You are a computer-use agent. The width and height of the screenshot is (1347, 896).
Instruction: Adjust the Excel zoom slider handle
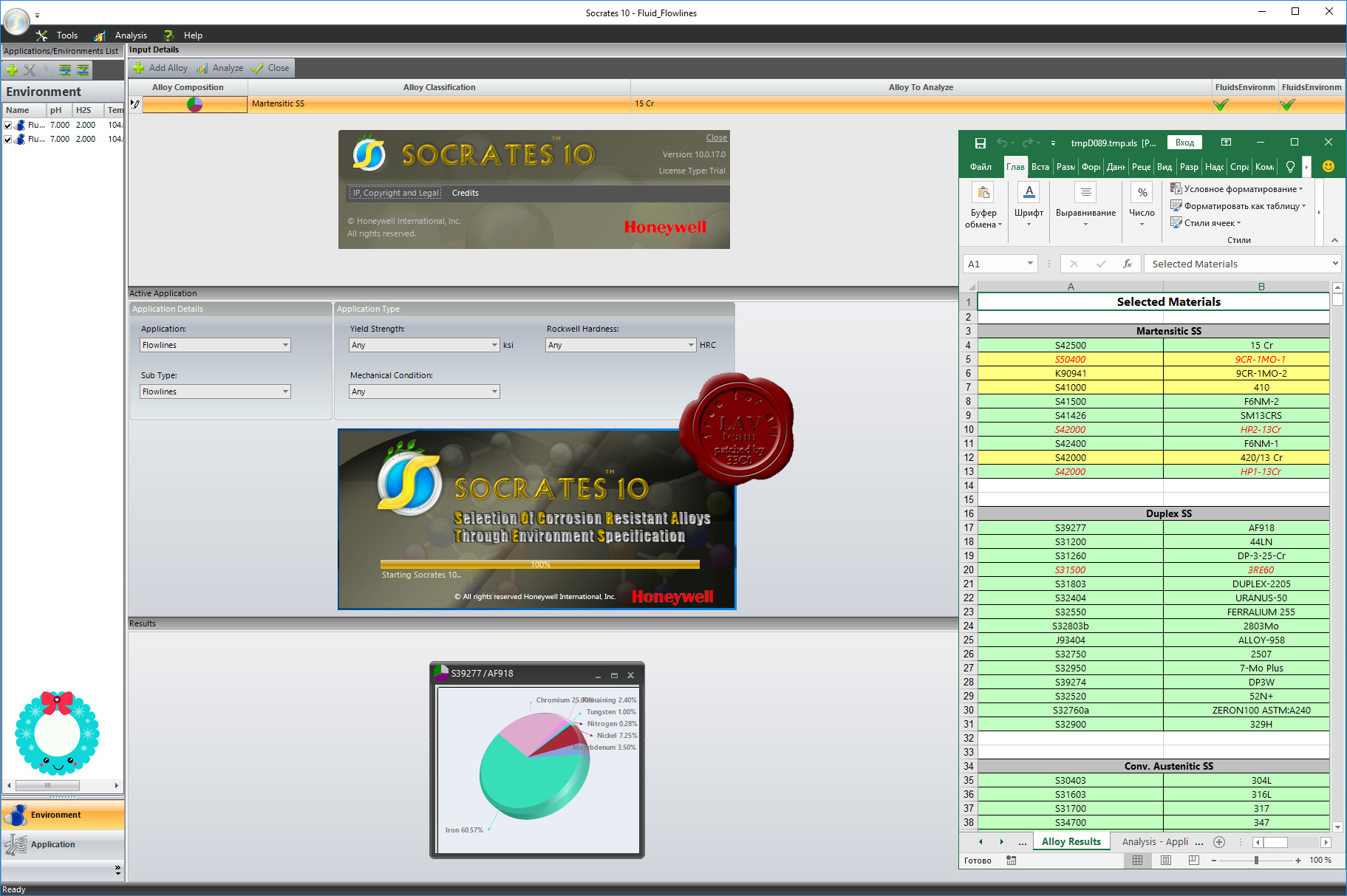tap(1256, 861)
